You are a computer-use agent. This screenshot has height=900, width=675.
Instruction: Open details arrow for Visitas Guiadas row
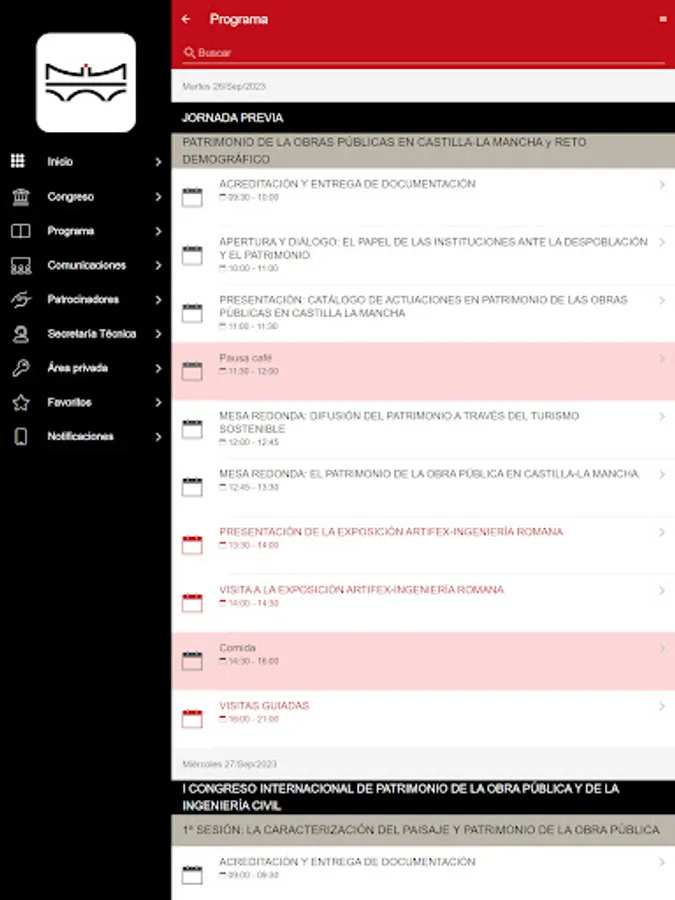pos(662,706)
